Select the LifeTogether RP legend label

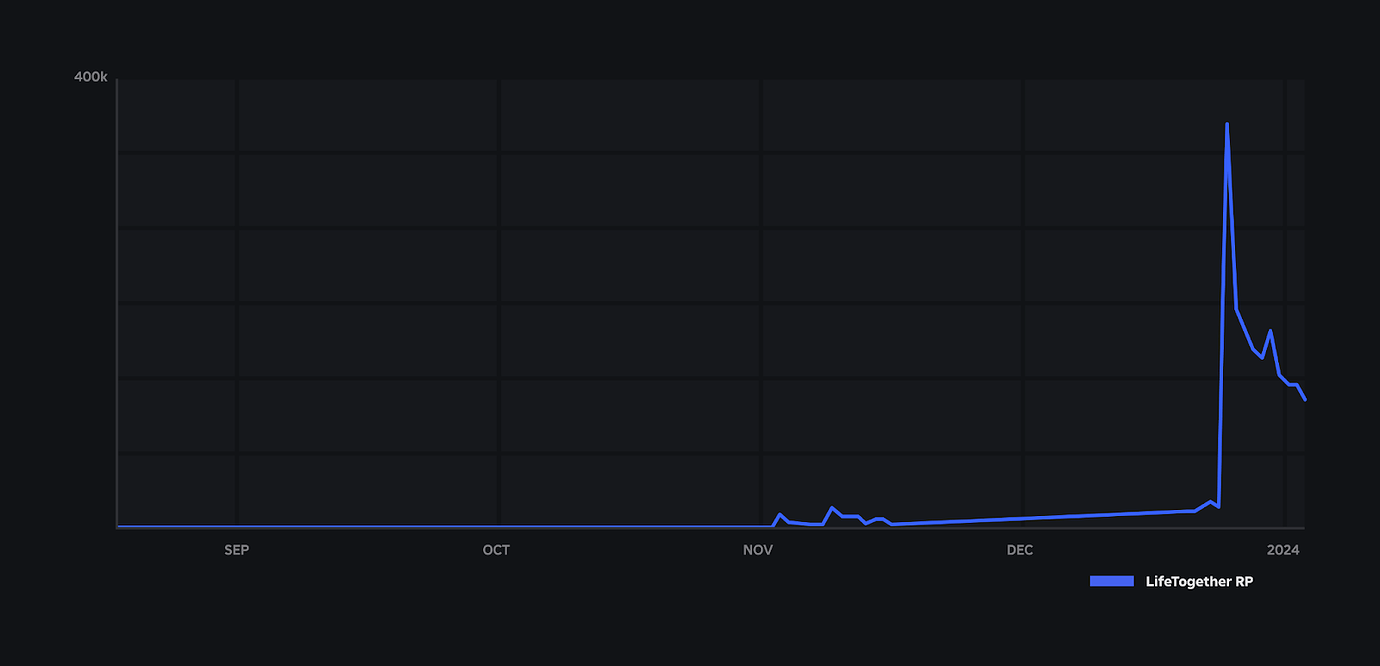click(1199, 581)
